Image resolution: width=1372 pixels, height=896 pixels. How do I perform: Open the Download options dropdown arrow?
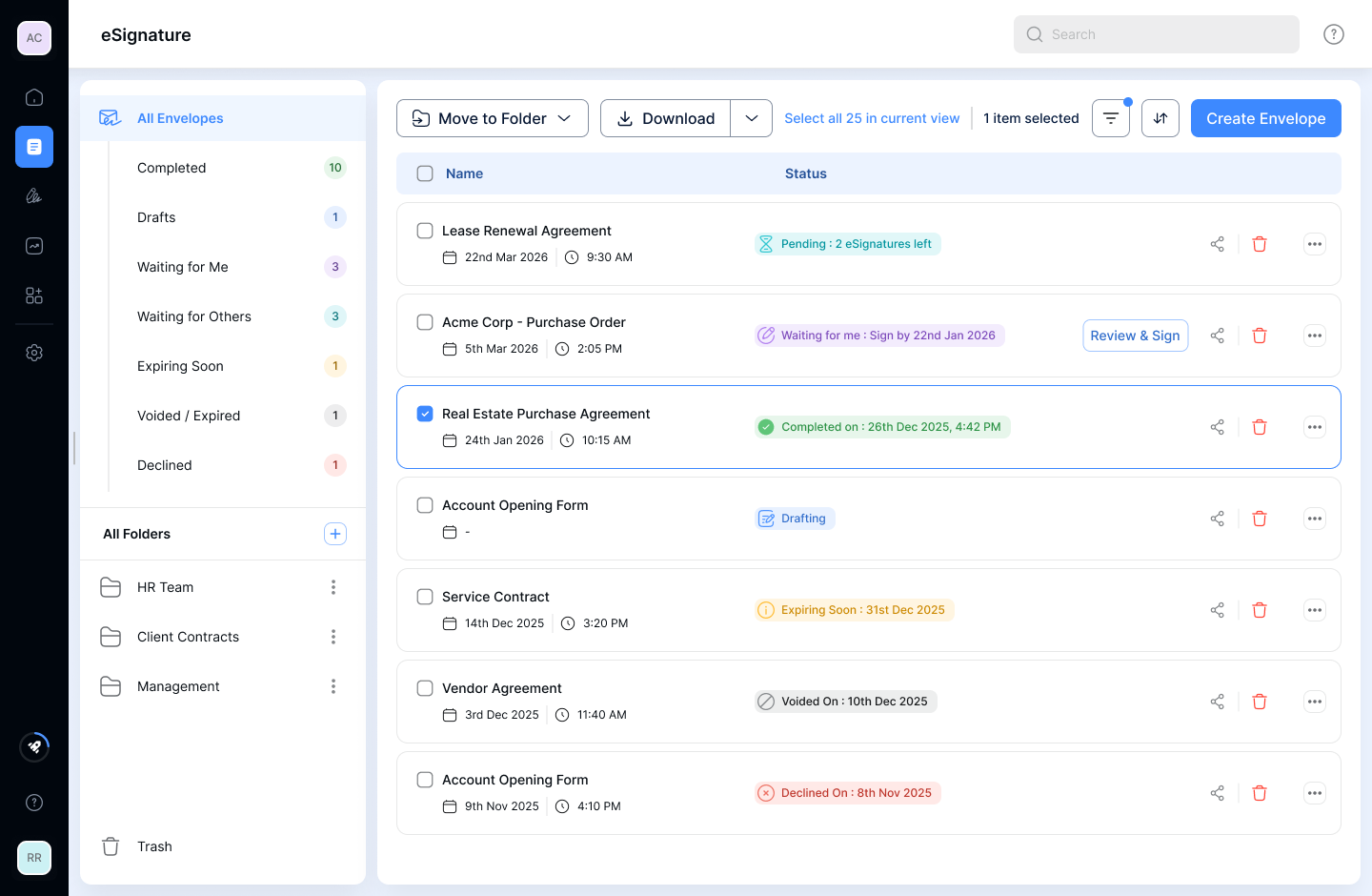coord(752,118)
